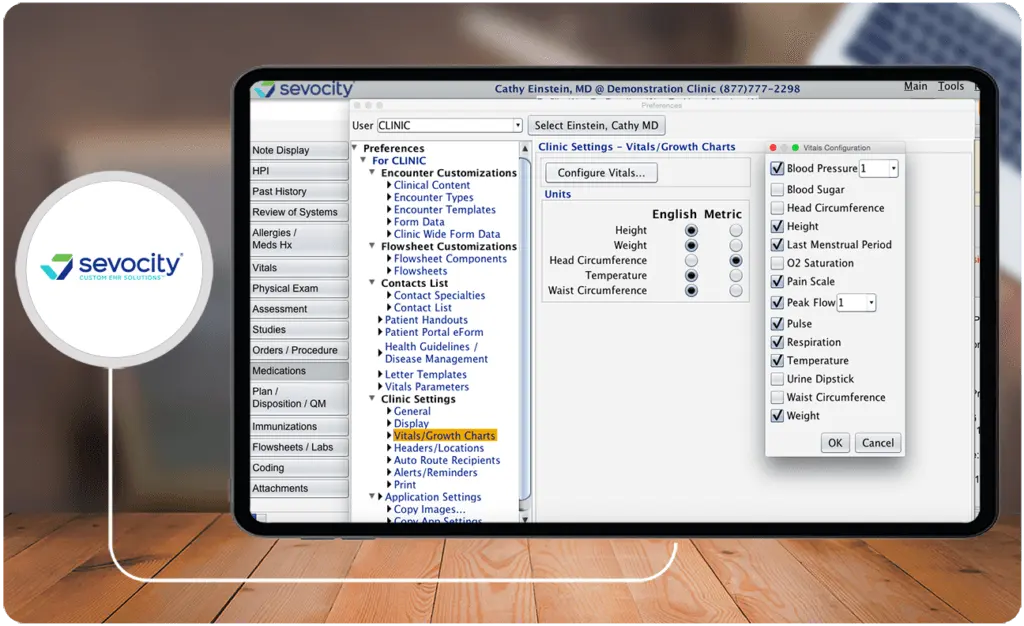This screenshot has width=1024, height=626.
Task: Click the Configure Vitals... button
Action: (601, 173)
